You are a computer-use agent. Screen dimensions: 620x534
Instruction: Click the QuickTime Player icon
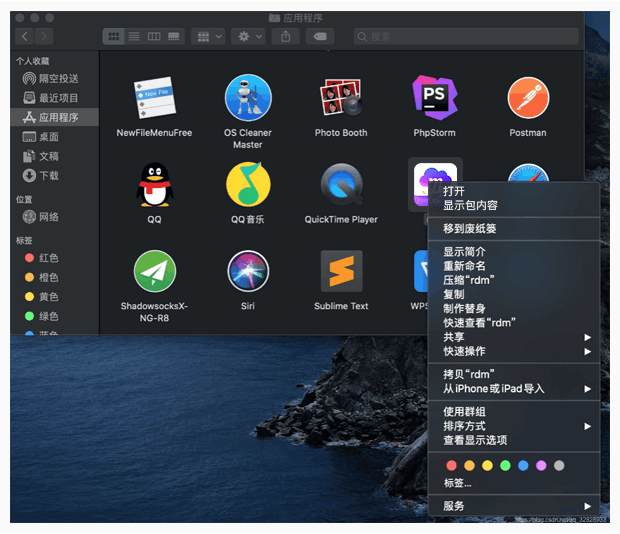click(341, 184)
